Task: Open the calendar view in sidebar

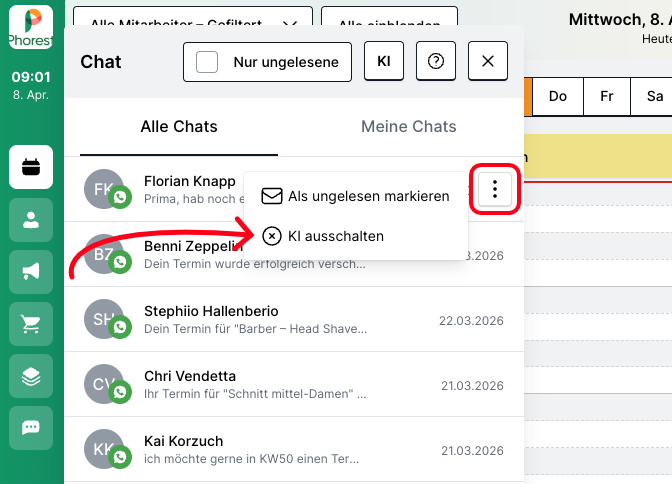Action: 31,167
